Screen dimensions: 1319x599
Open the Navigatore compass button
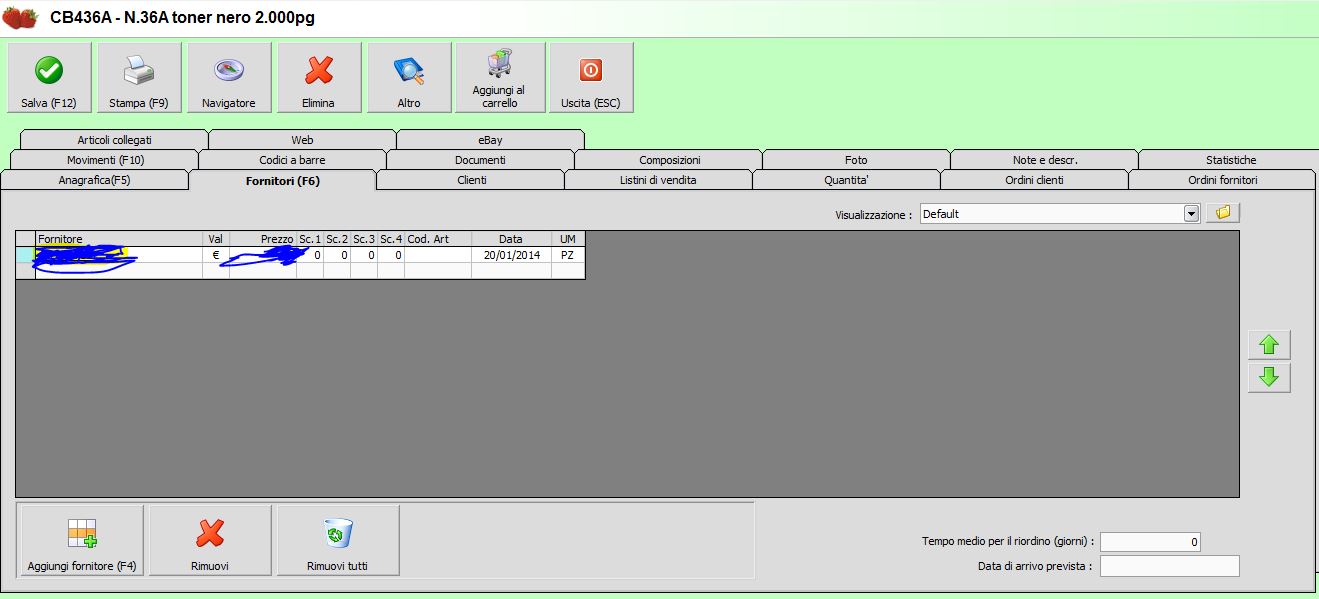[x=229, y=77]
